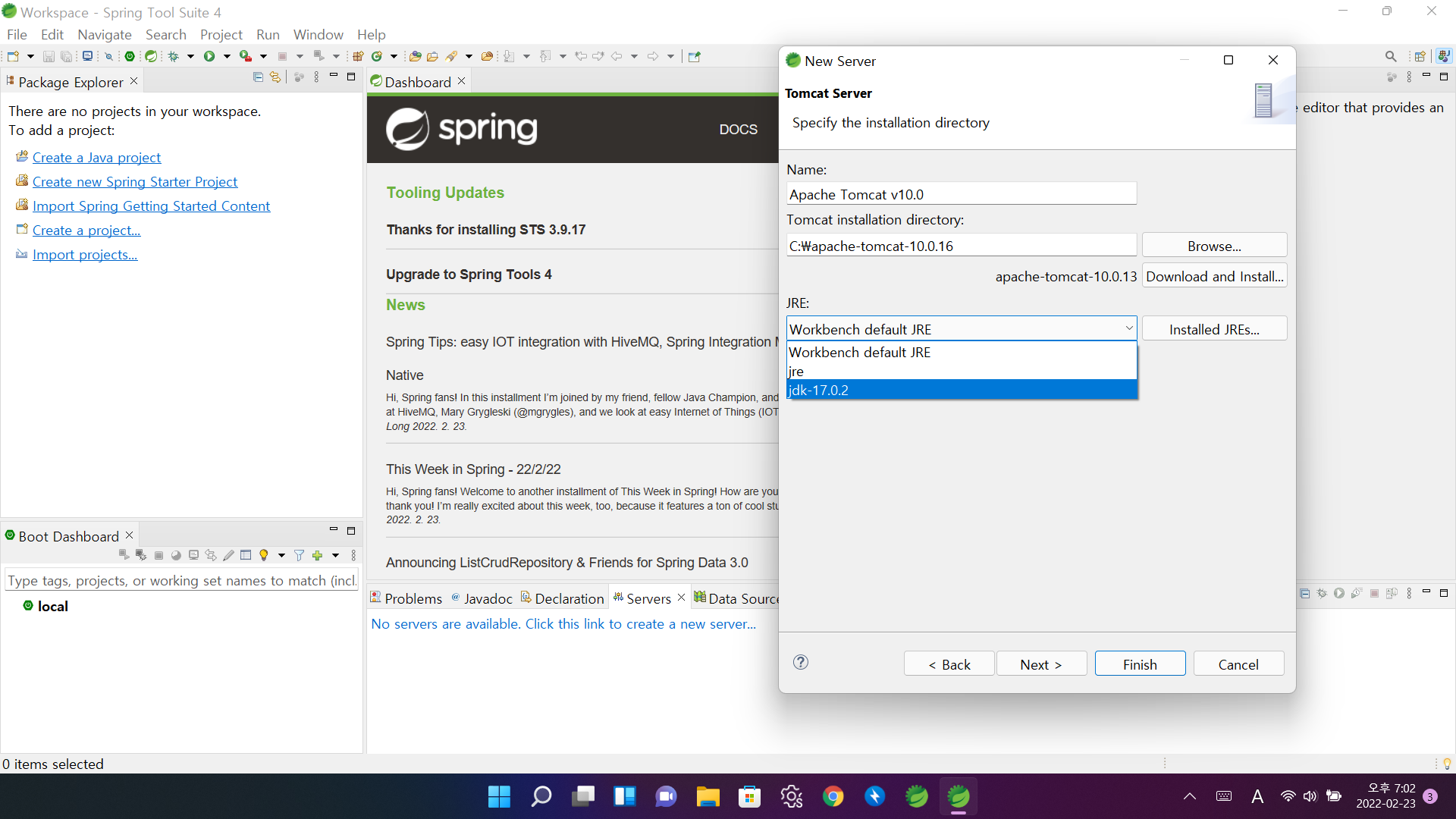Open the Run dropdown arrow in toolbar

(x=226, y=56)
